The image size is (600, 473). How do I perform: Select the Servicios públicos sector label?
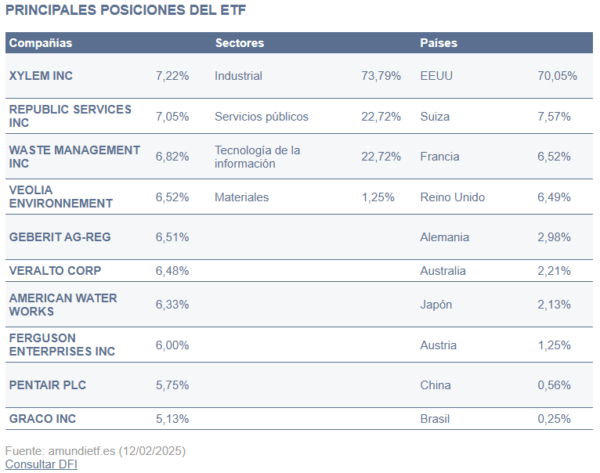261,116
